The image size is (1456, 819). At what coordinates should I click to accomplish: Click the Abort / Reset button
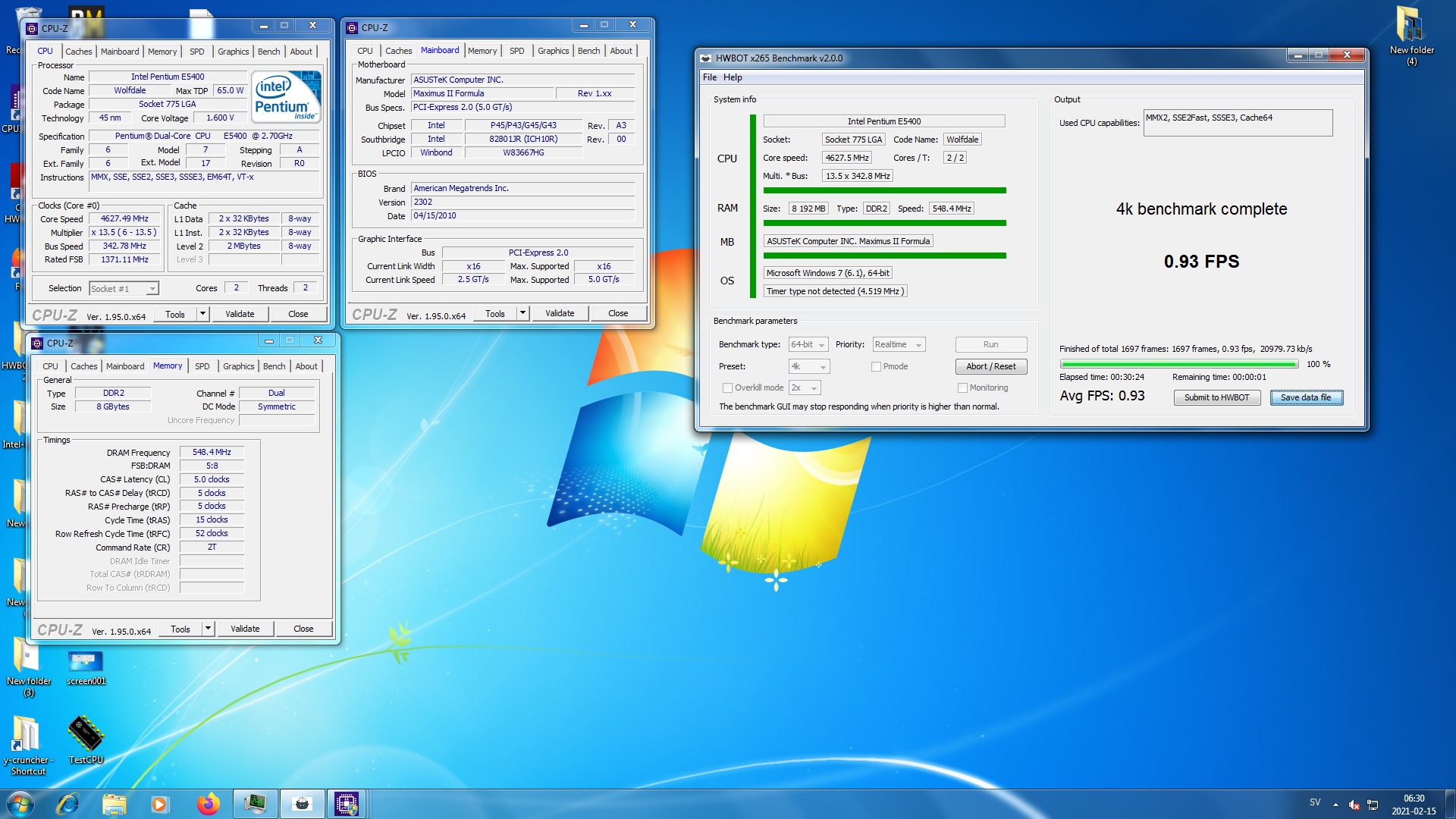(991, 366)
